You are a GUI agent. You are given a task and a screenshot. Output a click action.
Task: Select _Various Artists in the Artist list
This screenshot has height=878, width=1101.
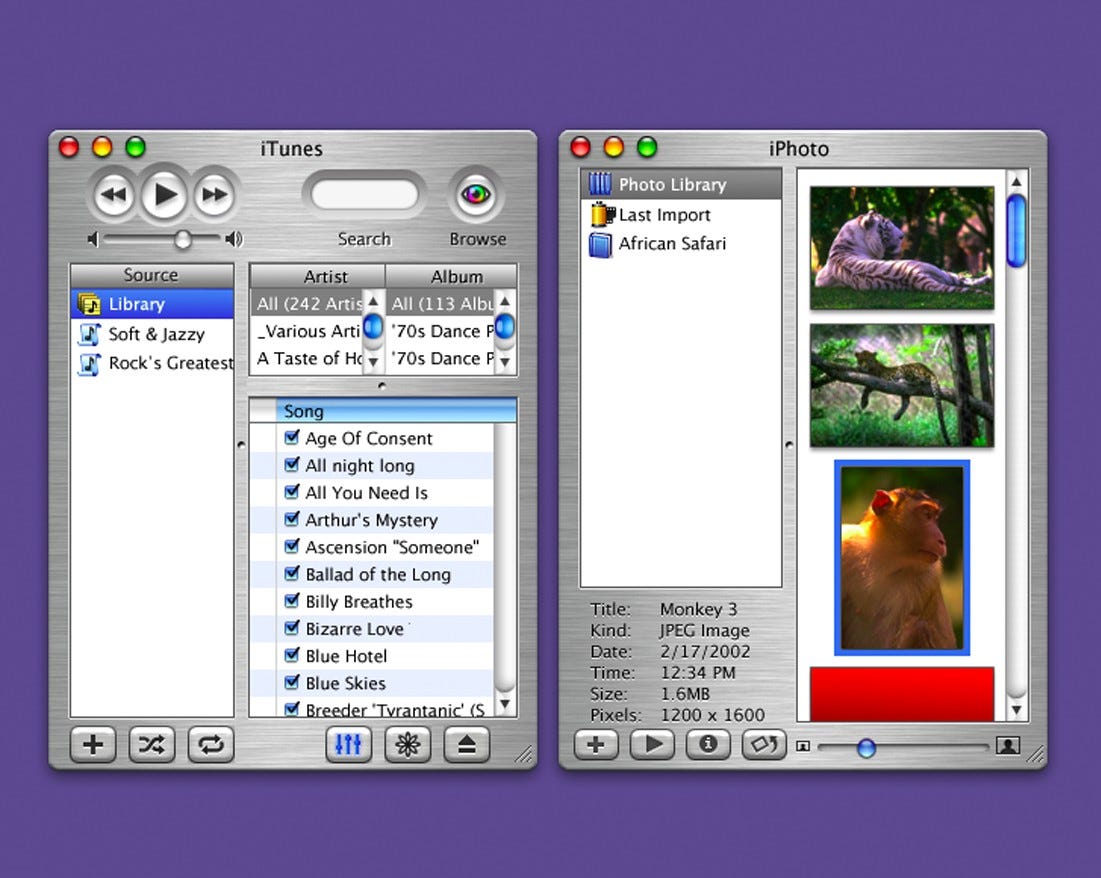click(307, 331)
